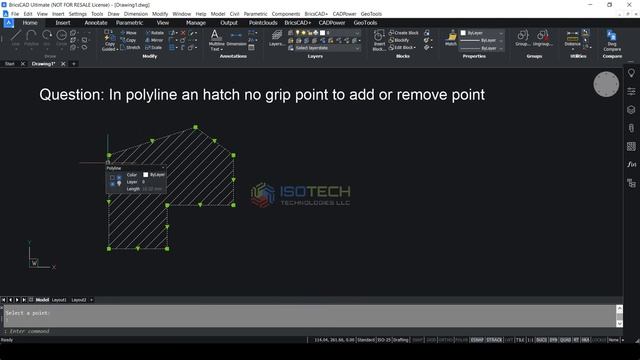Select the Line draw tool
Image resolution: width=640 pixels, height=360 pixels.
coord(16,38)
